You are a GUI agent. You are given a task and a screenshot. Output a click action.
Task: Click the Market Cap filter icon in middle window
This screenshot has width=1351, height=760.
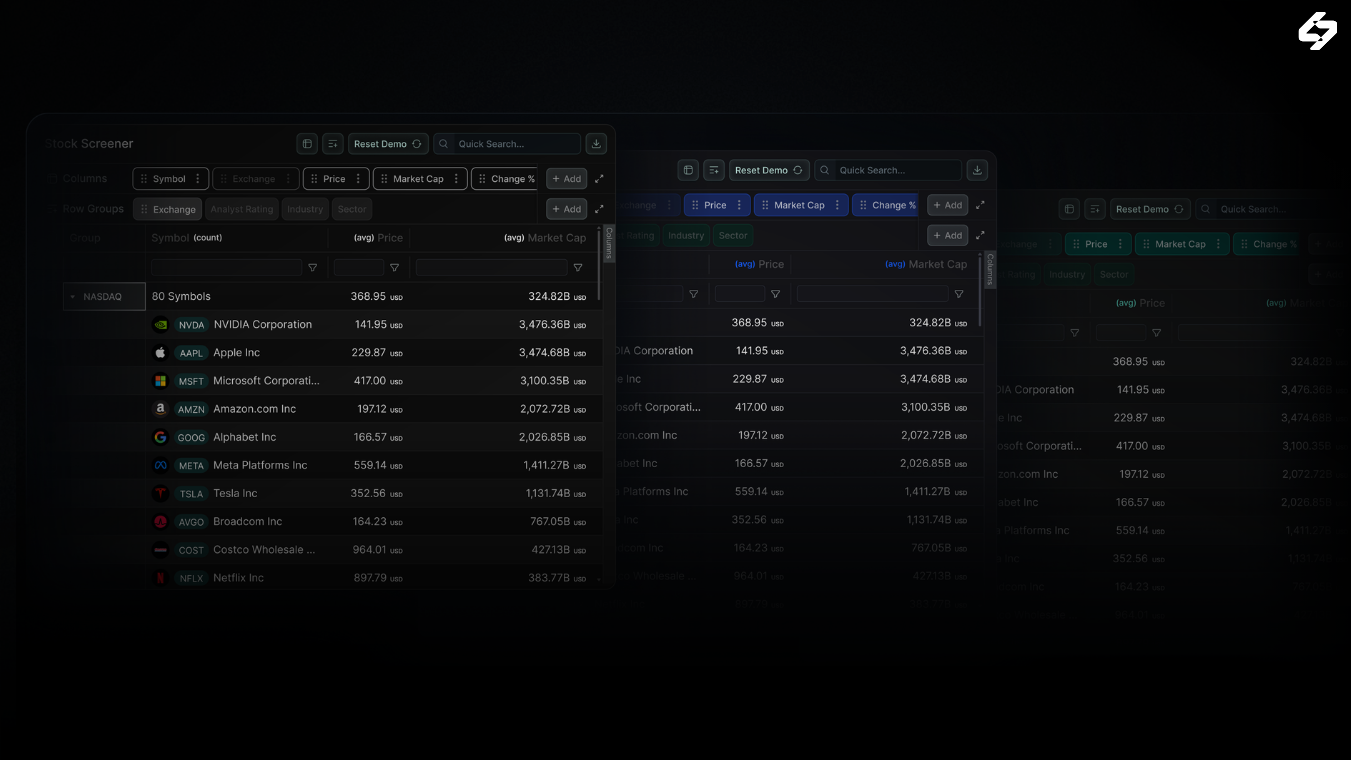coord(959,294)
